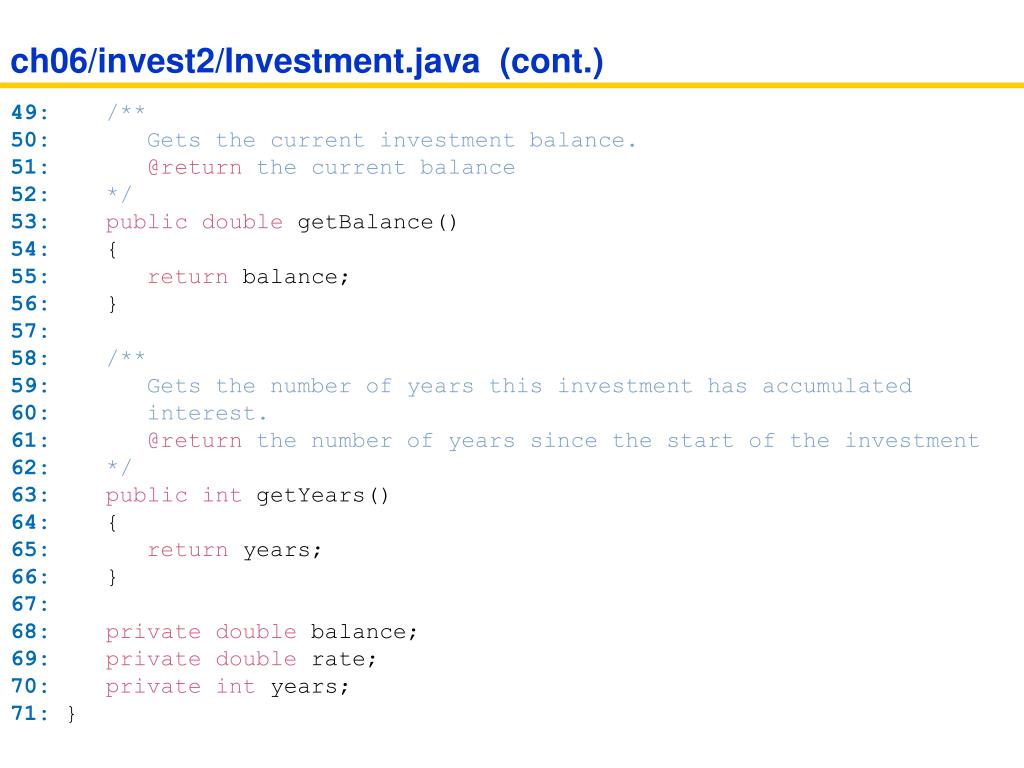Screen dimensions: 1024x768
Task: Click line number 63
Action: pos(30,495)
